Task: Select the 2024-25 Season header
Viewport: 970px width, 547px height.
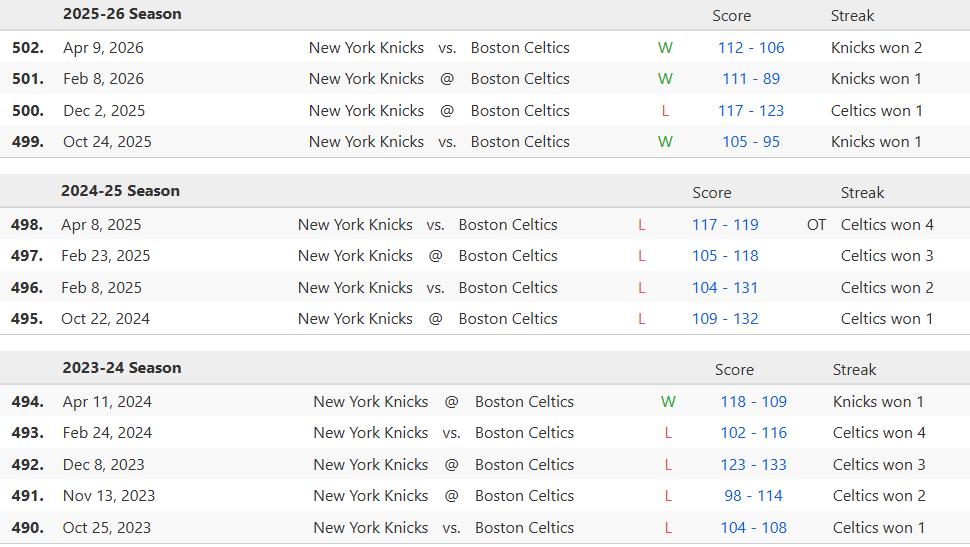Action: point(121,191)
